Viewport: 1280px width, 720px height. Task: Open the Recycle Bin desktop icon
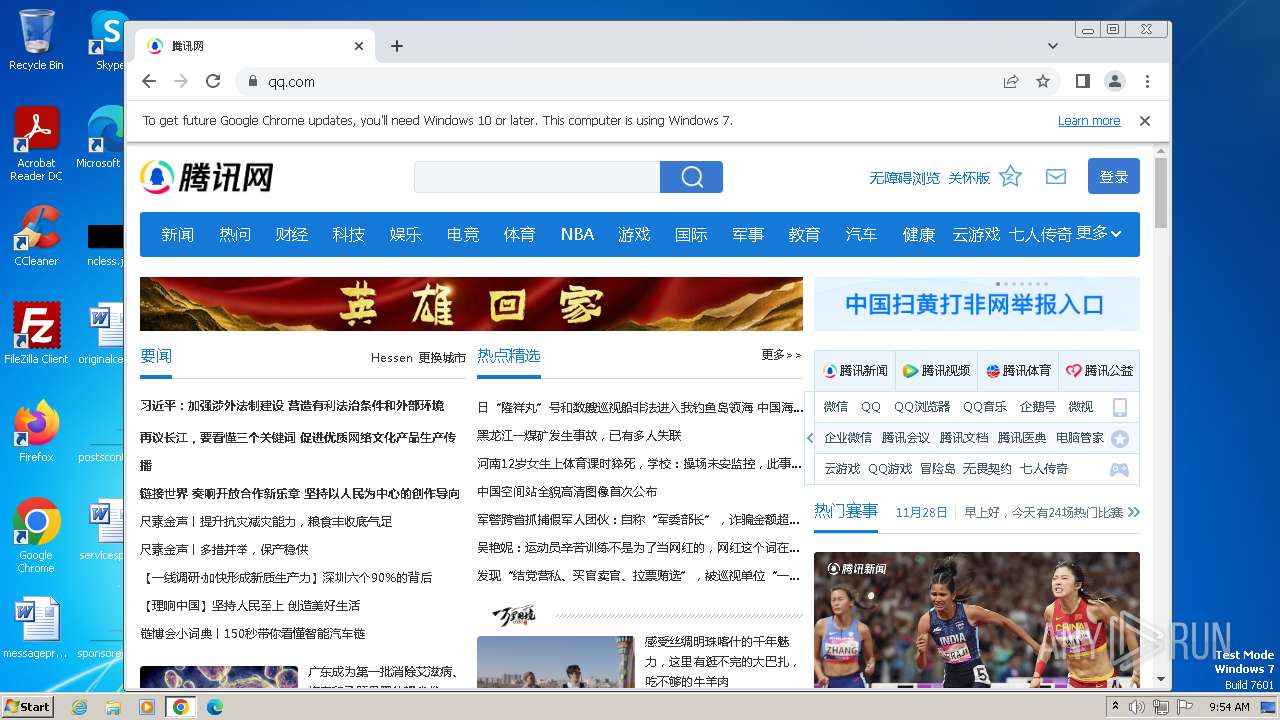(36, 40)
